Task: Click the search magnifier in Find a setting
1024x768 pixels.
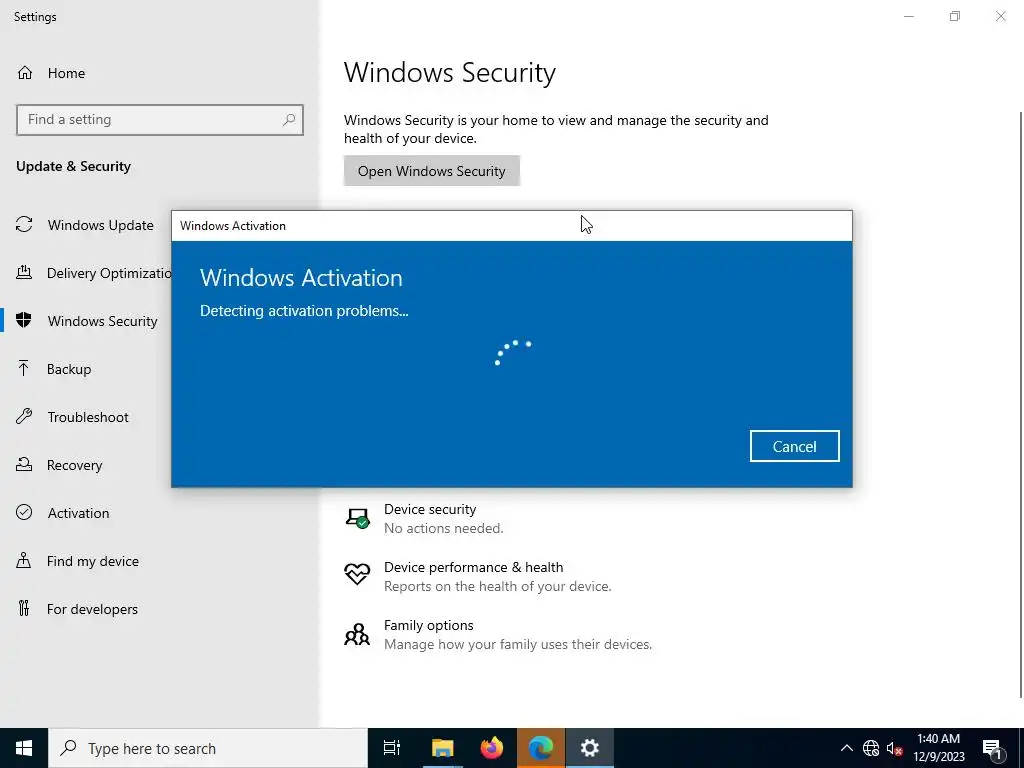Action: [x=289, y=120]
